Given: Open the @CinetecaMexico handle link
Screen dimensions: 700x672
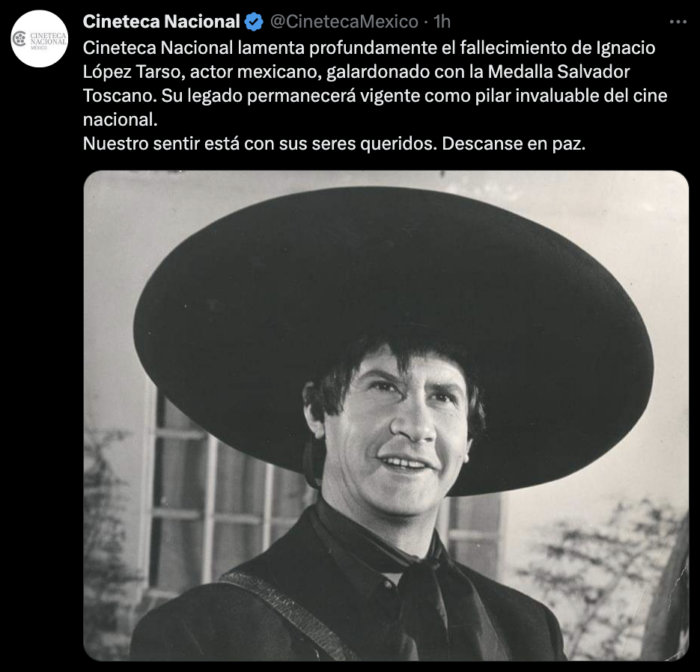Looking at the screenshot, I should click(x=344, y=22).
